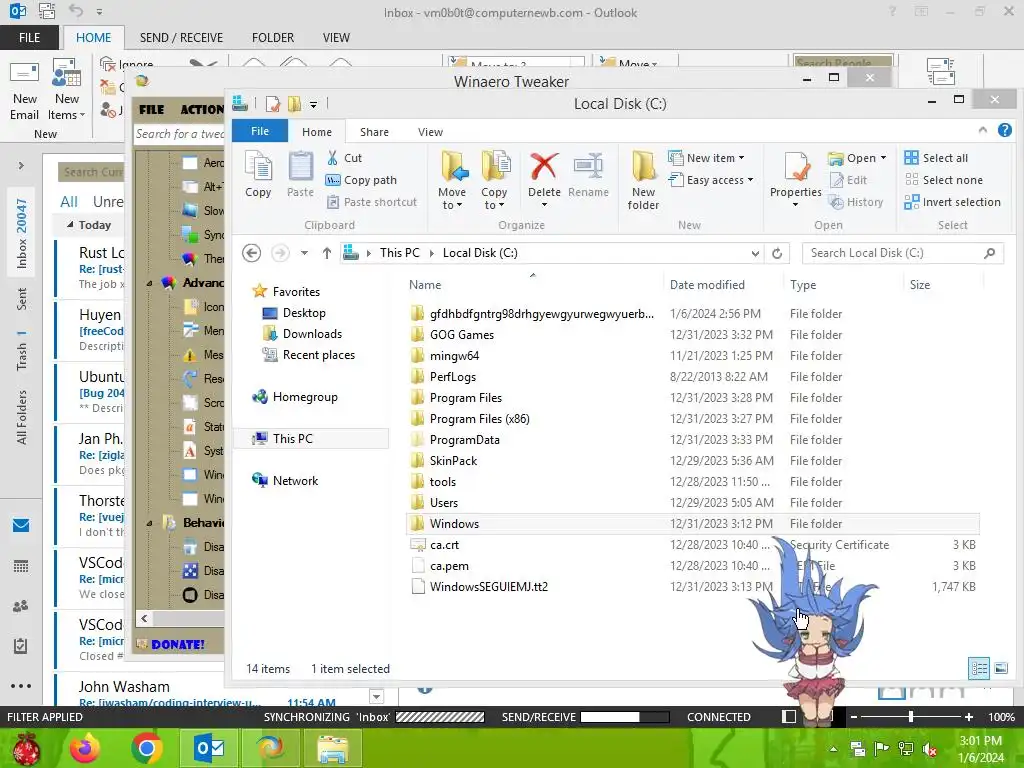Screen dimensions: 1024x768
Task: Open the Move to button
Action: coord(452,180)
